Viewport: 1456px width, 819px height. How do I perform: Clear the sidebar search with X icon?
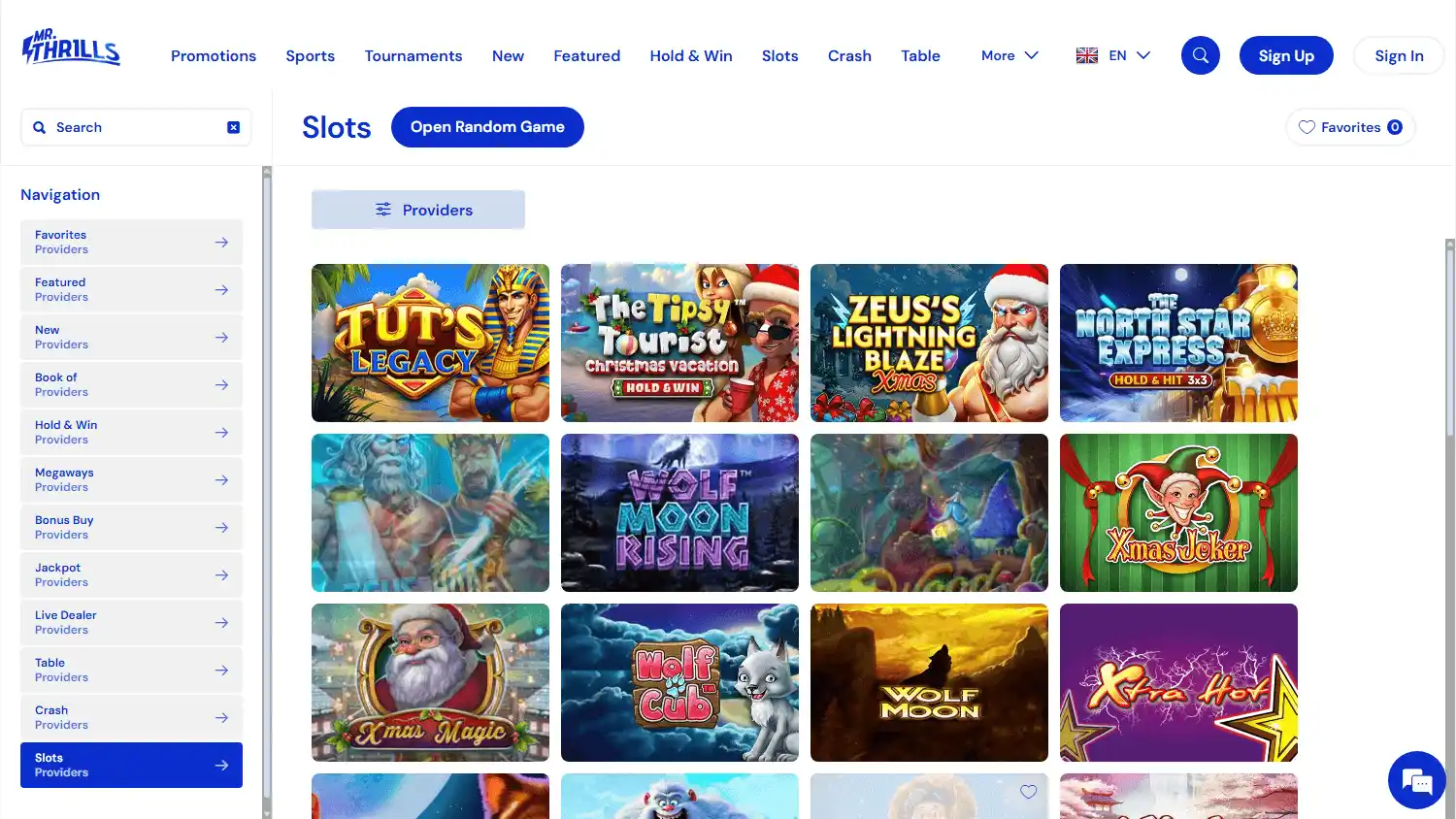click(234, 127)
